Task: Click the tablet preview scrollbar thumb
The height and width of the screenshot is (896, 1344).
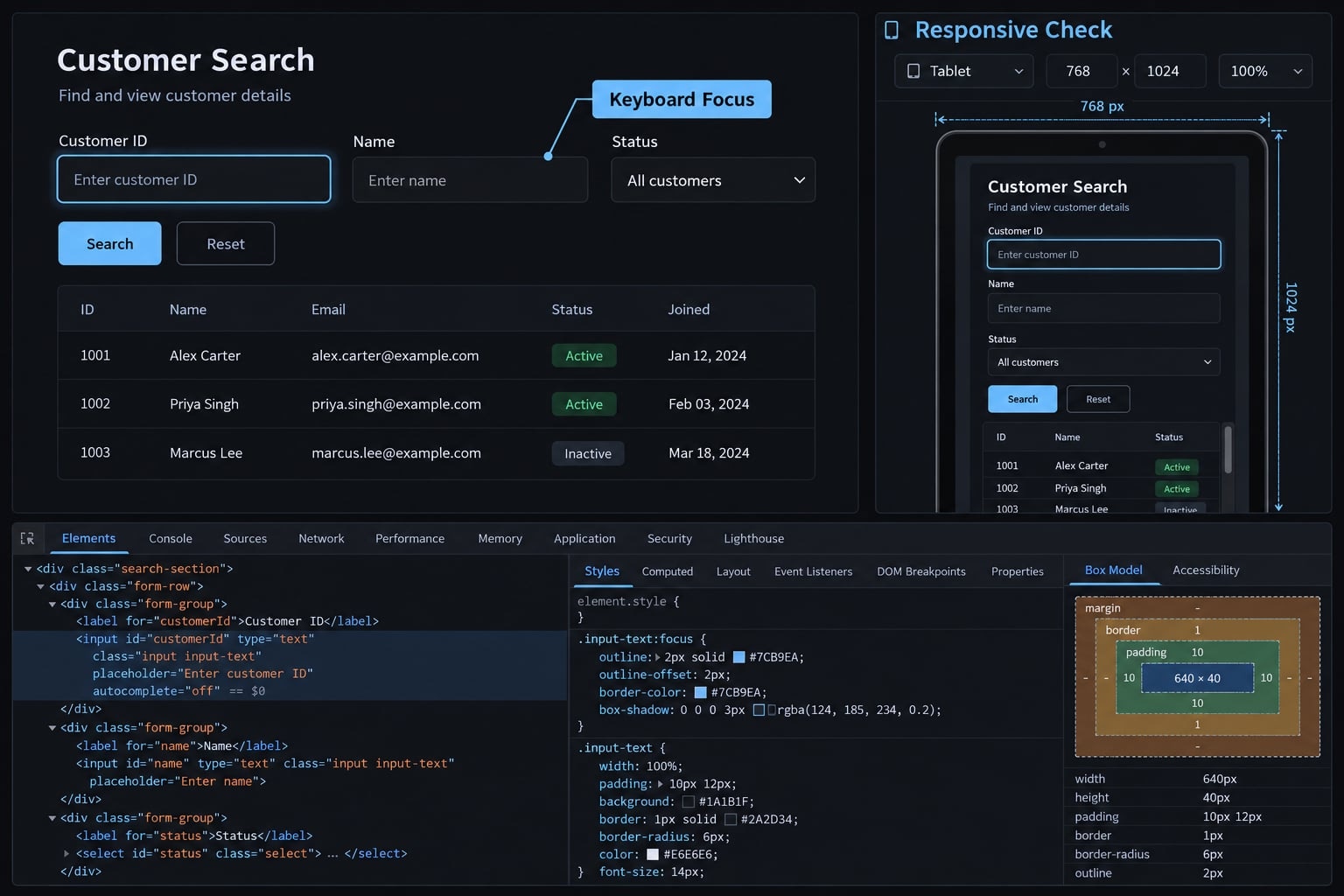Action: point(1228,449)
